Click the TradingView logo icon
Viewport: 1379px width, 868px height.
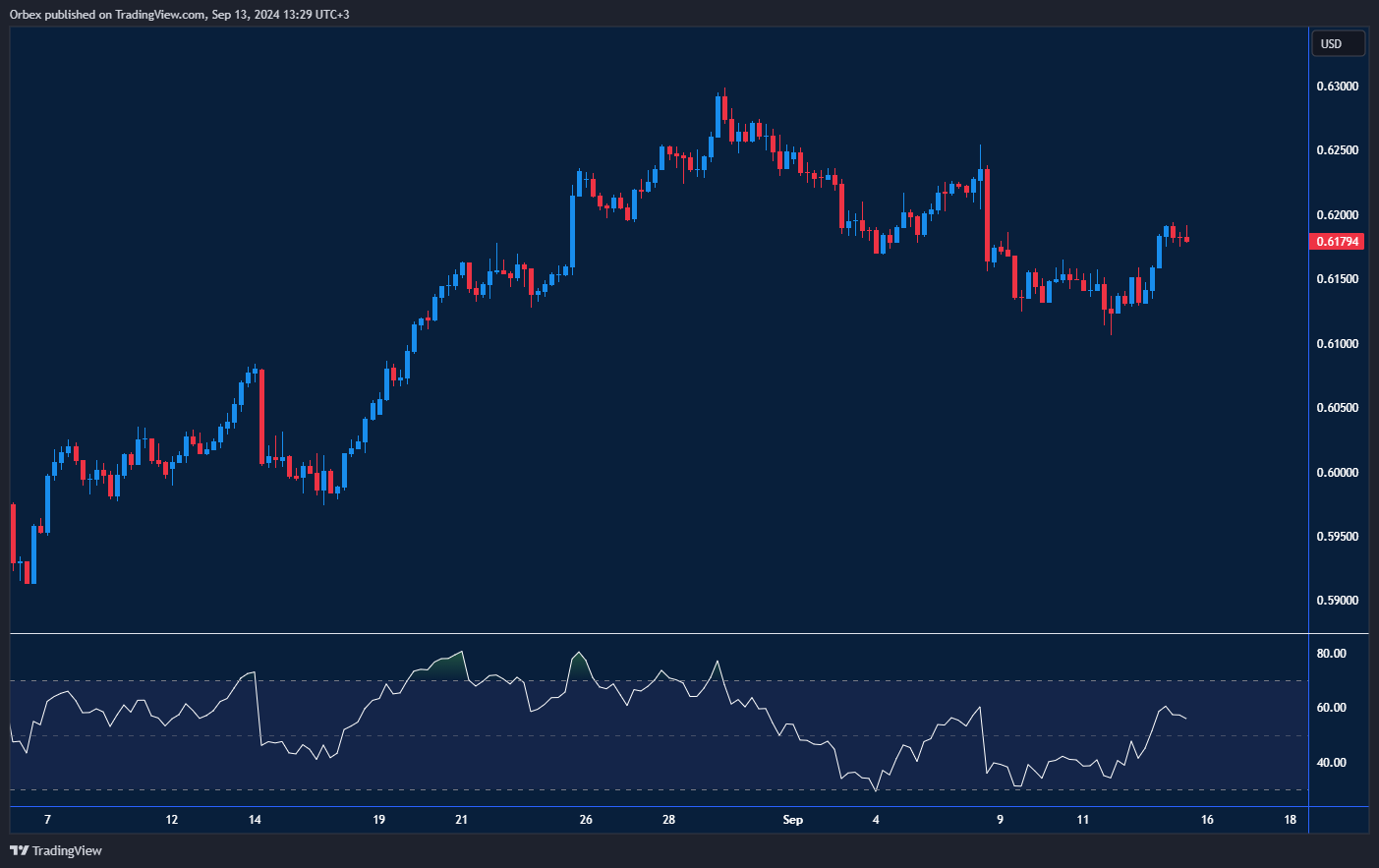19,850
